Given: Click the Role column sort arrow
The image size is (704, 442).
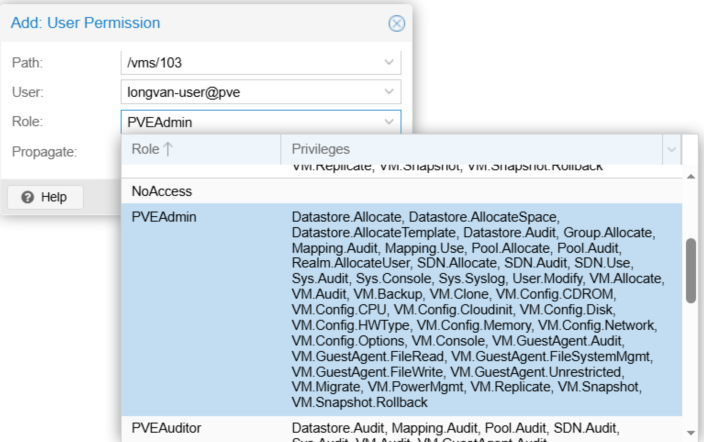Looking at the screenshot, I should pyautogui.click(x=168, y=149).
